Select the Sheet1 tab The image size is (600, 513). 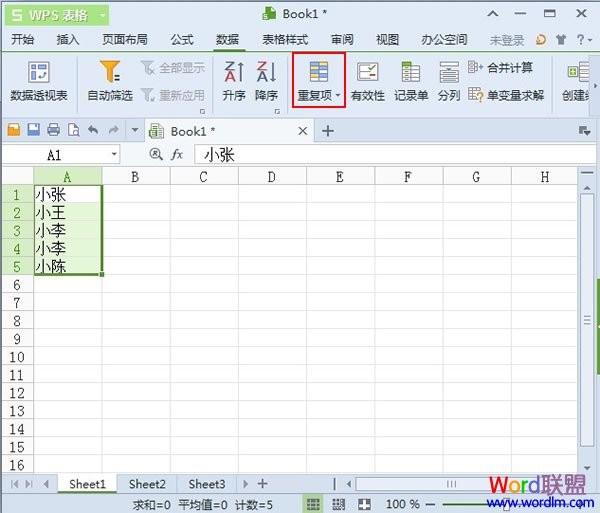pos(87,484)
